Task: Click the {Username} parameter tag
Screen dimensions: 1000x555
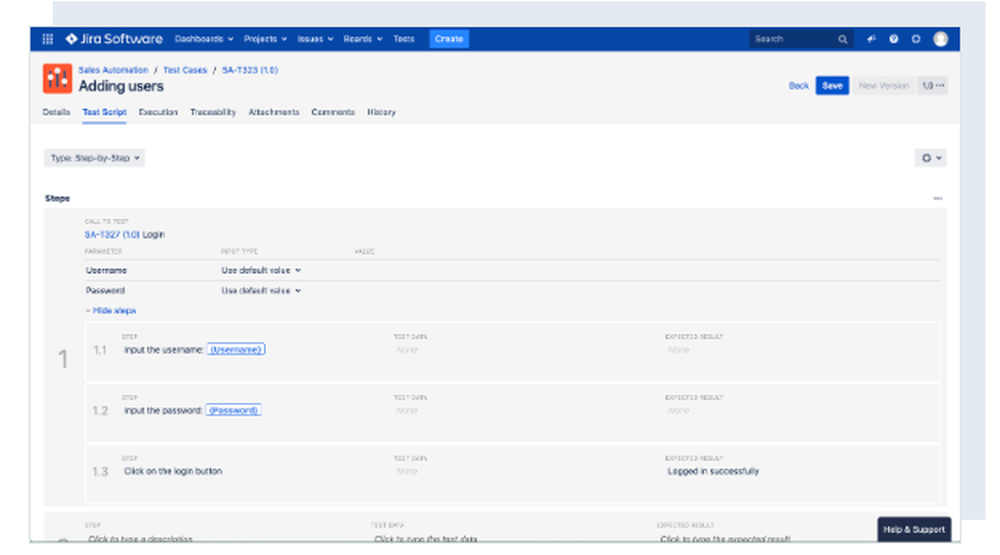Action: click(236, 350)
